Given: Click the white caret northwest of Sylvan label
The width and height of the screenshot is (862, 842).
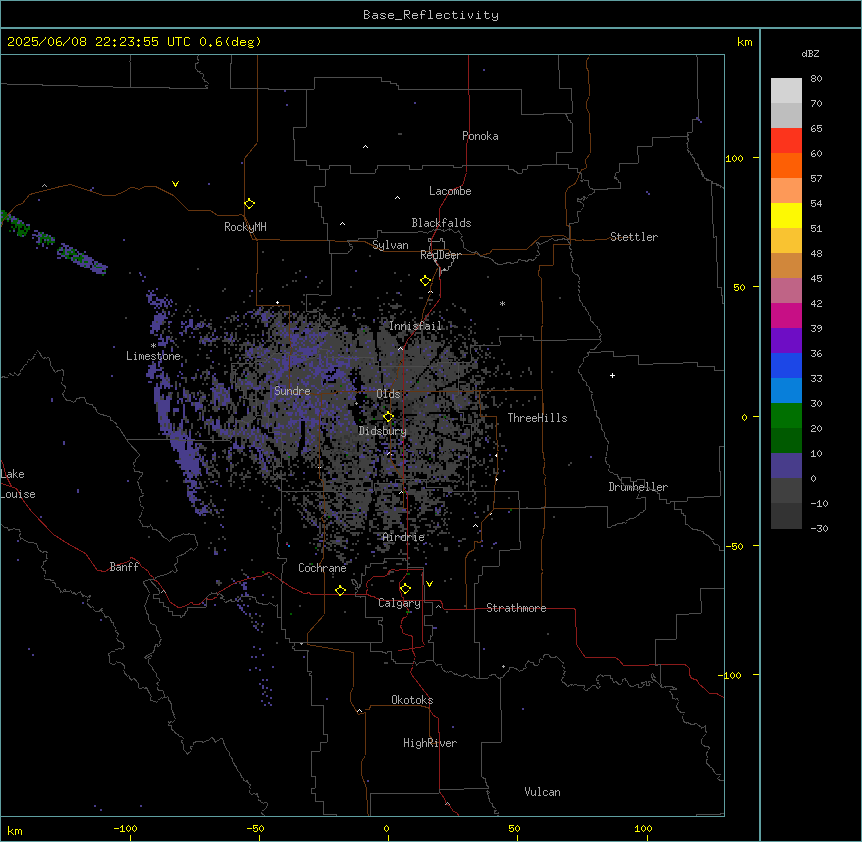Looking at the screenshot, I should (342, 224).
